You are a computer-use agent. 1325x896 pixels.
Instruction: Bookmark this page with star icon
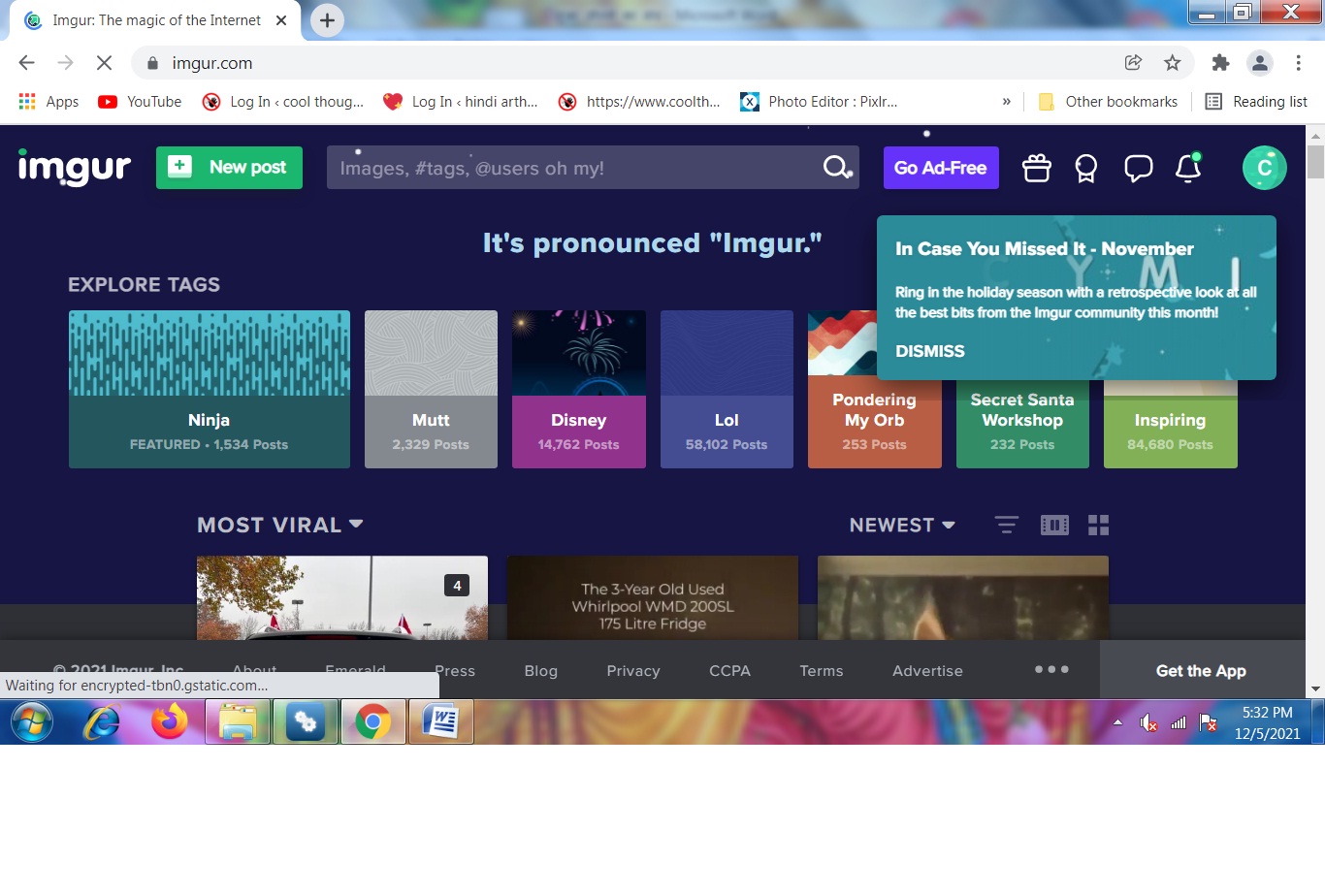(x=1172, y=63)
